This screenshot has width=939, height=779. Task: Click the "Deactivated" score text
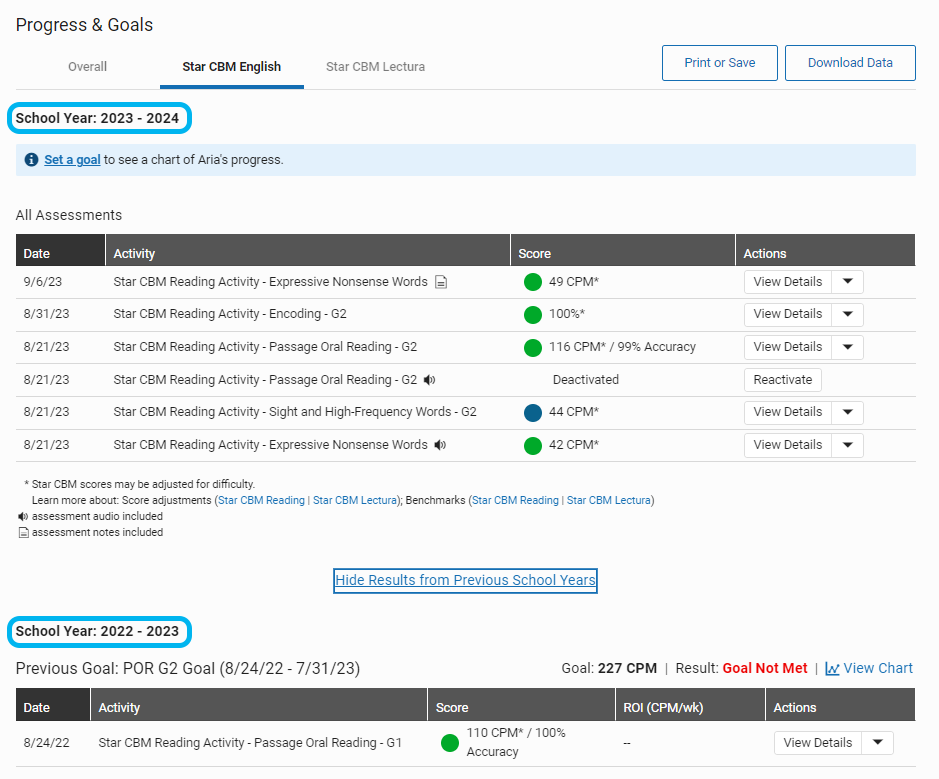[x=586, y=380]
